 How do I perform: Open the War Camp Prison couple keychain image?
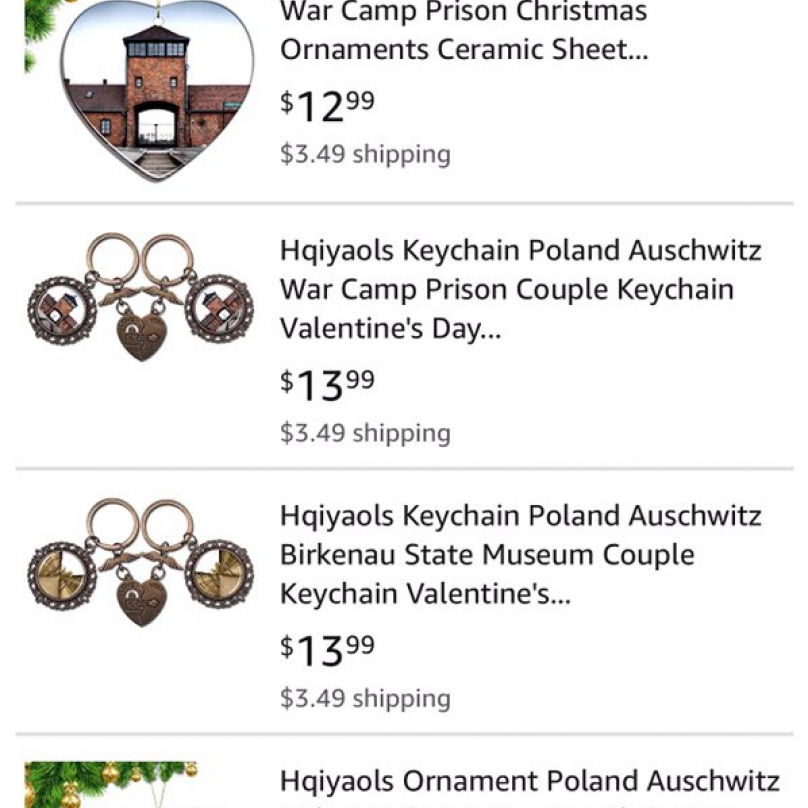point(140,297)
